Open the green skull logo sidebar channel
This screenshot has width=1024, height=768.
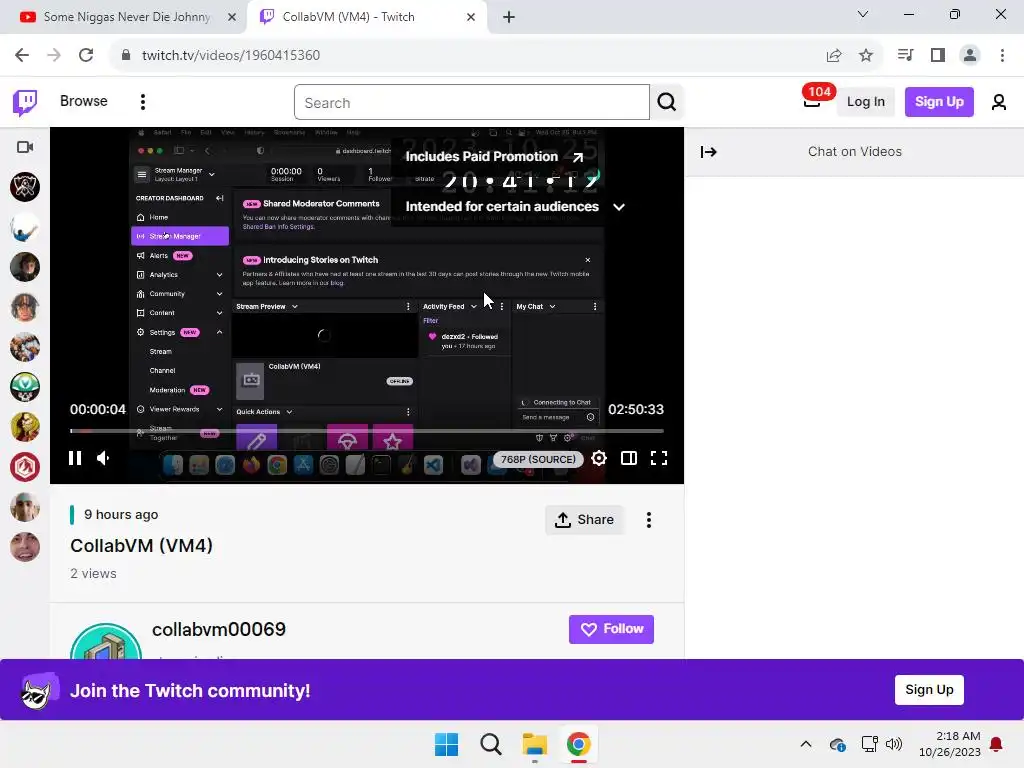(25, 387)
